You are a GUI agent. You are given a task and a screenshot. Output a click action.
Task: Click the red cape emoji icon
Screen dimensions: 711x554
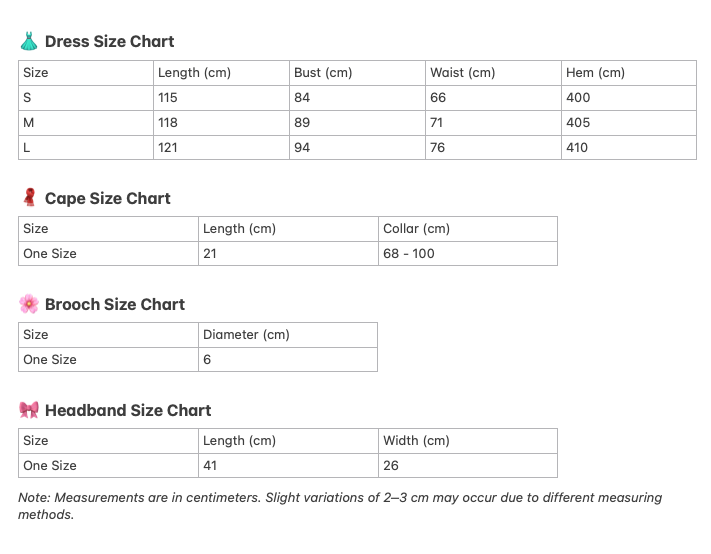(x=29, y=198)
